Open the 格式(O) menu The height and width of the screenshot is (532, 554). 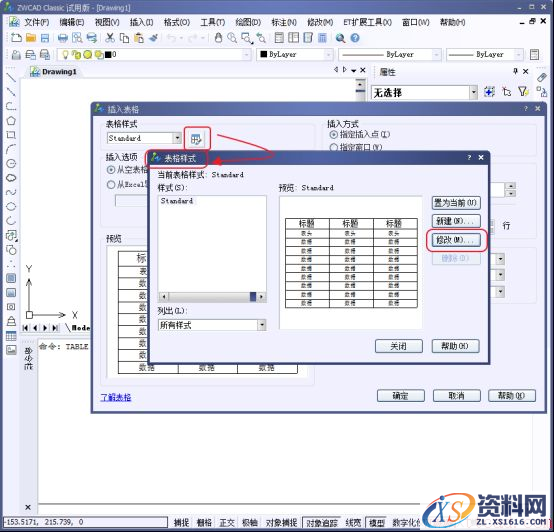(177, 22)
